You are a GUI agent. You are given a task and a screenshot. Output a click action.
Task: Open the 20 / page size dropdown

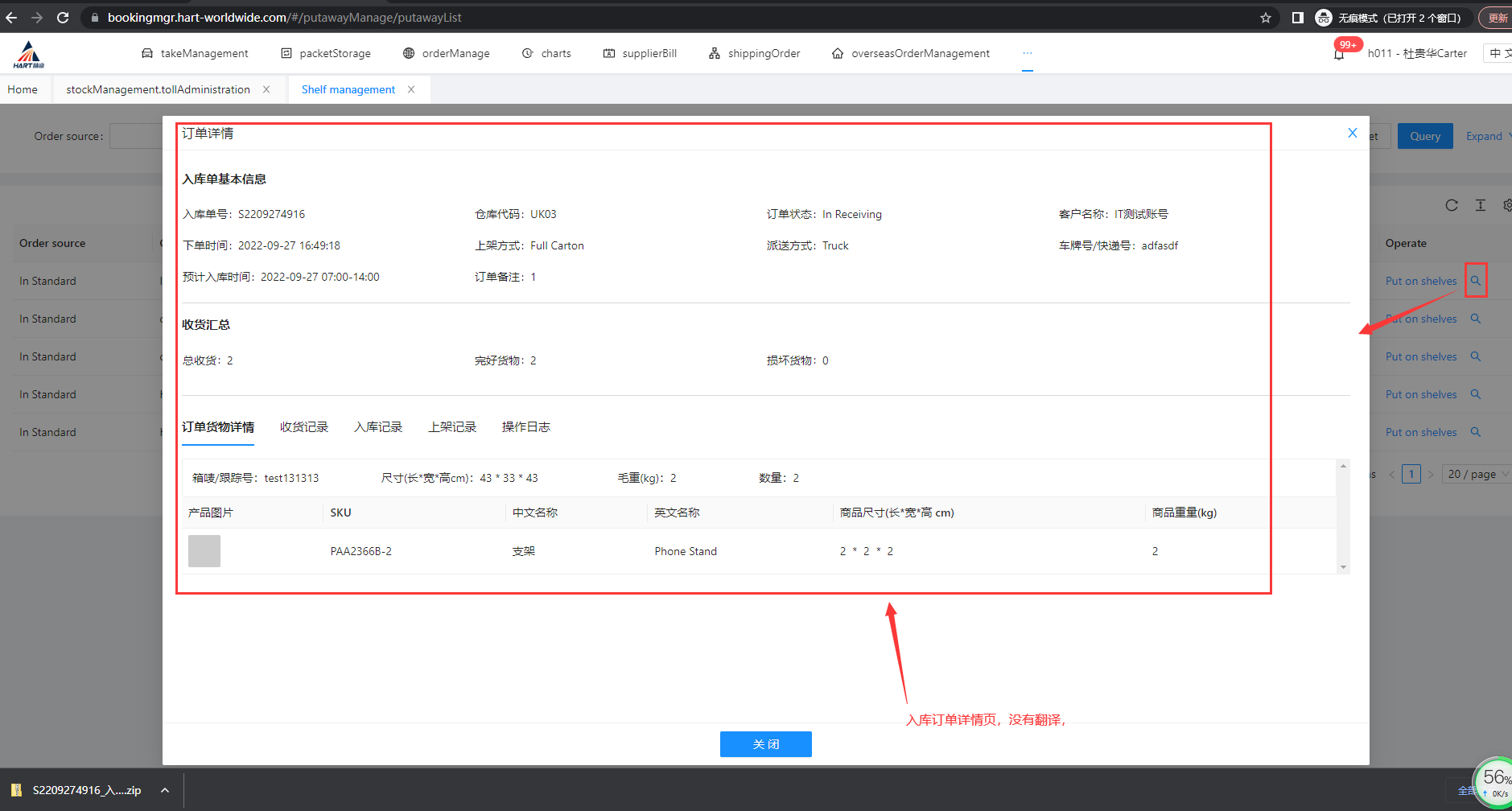point(1477,474)
